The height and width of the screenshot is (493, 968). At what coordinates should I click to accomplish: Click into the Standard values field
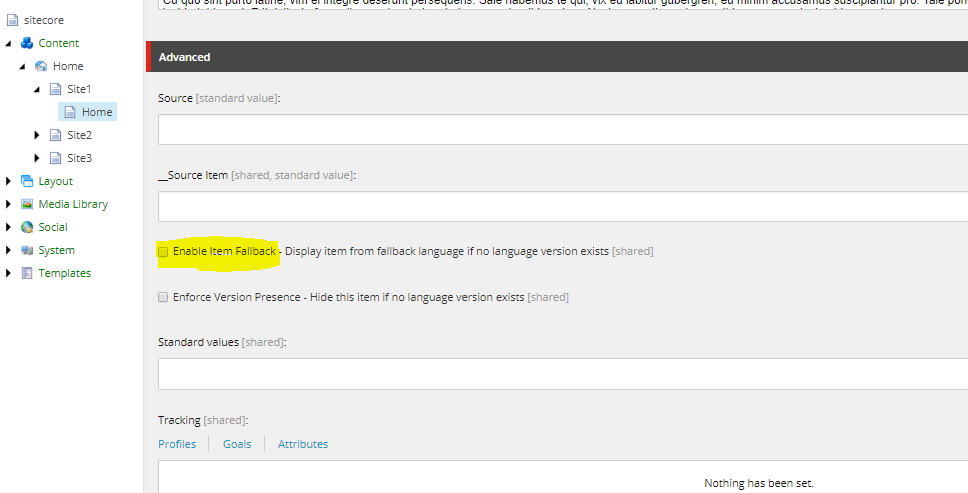[x=563, y=374]
